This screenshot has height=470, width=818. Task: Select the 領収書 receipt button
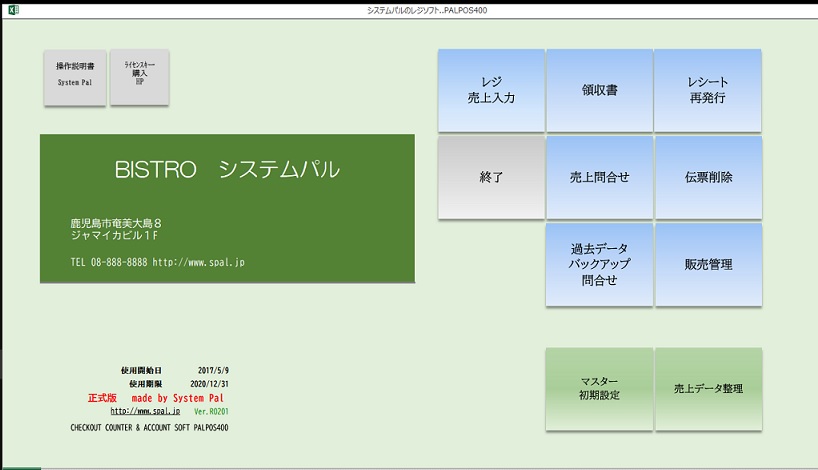(x=599, y=91)
